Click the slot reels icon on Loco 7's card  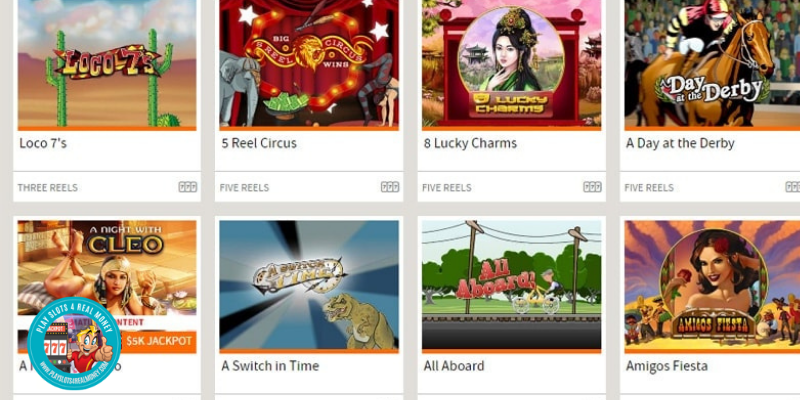(x=187, y=187)
